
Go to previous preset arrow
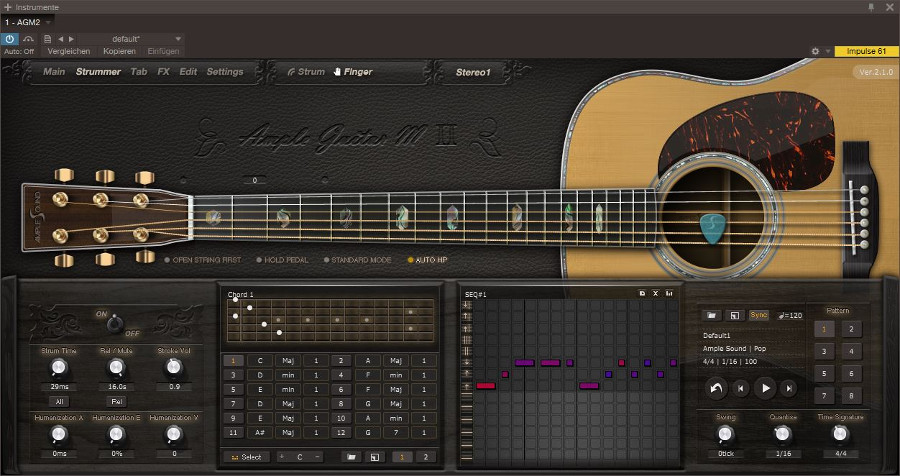click(60, 39)
